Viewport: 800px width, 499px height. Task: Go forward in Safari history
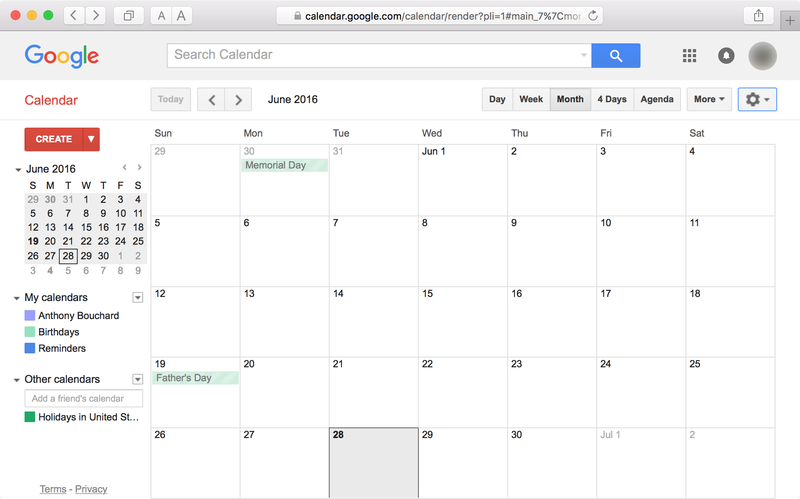(95, 16)
